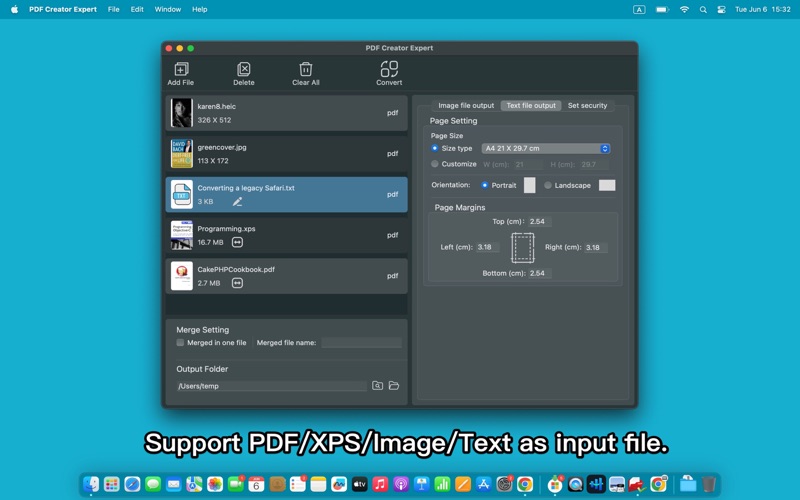Open Photos from the dock
The width and height of the screenshot is (800, 500).
[215, 484]
